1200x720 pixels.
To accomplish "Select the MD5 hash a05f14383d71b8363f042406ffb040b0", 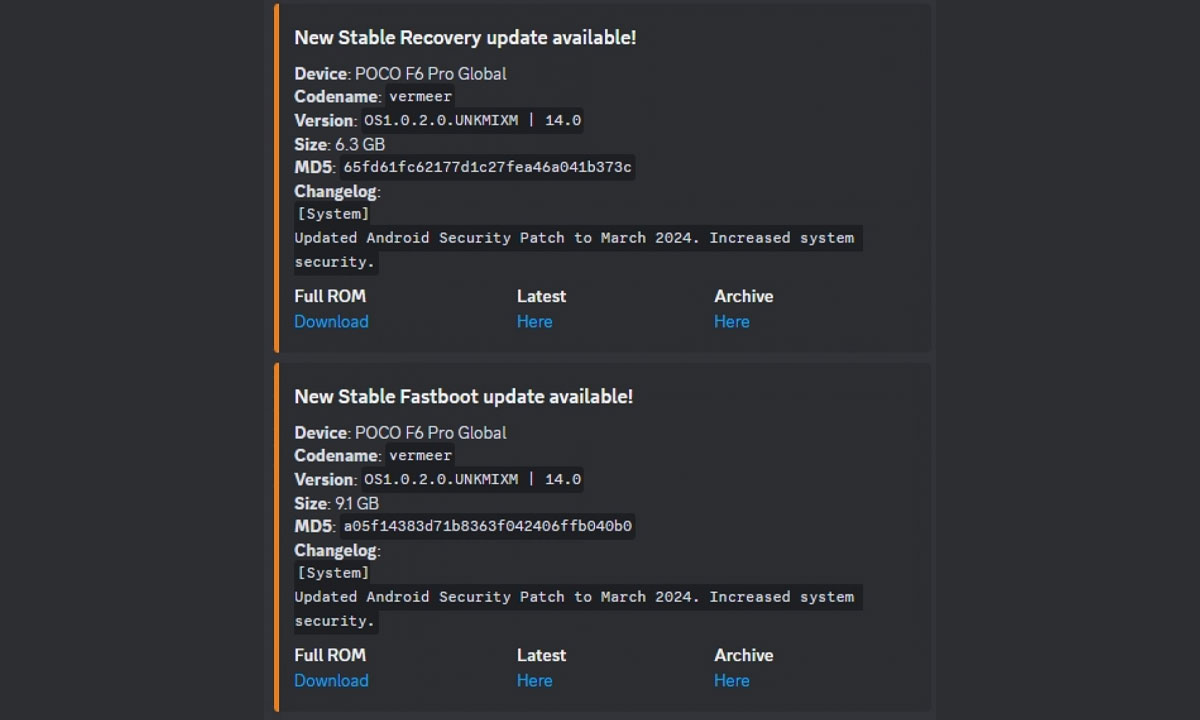I will pos(487,526).
